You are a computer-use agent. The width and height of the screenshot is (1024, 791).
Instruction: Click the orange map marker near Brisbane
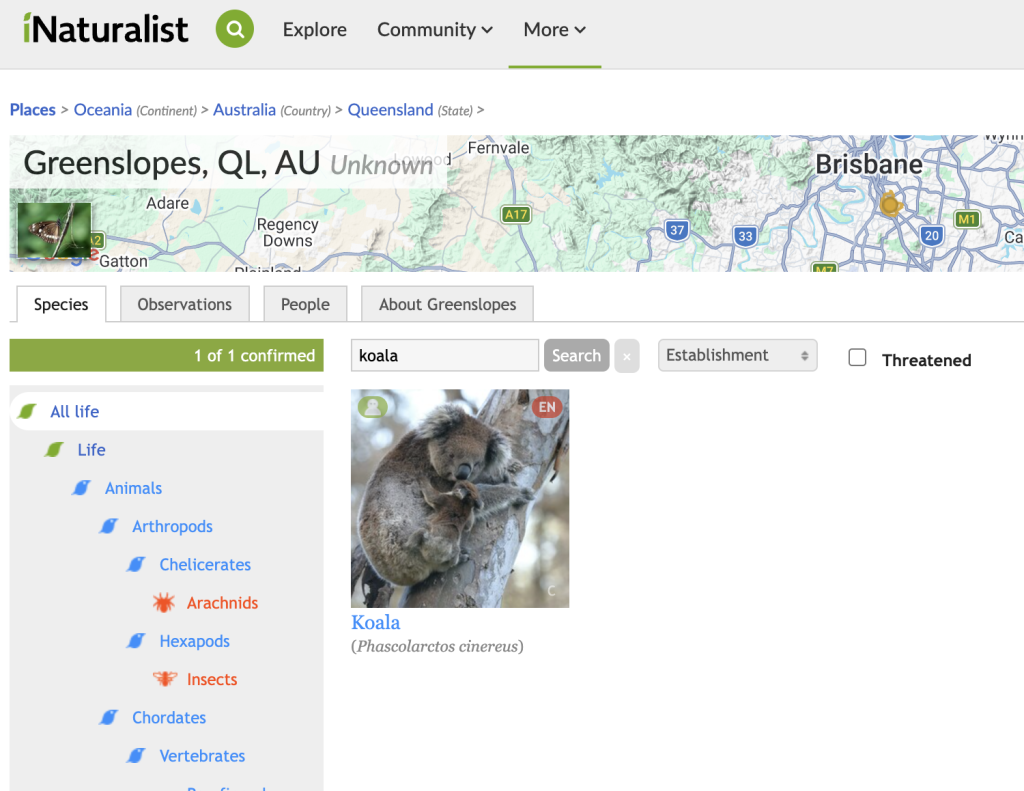point(890,205)
